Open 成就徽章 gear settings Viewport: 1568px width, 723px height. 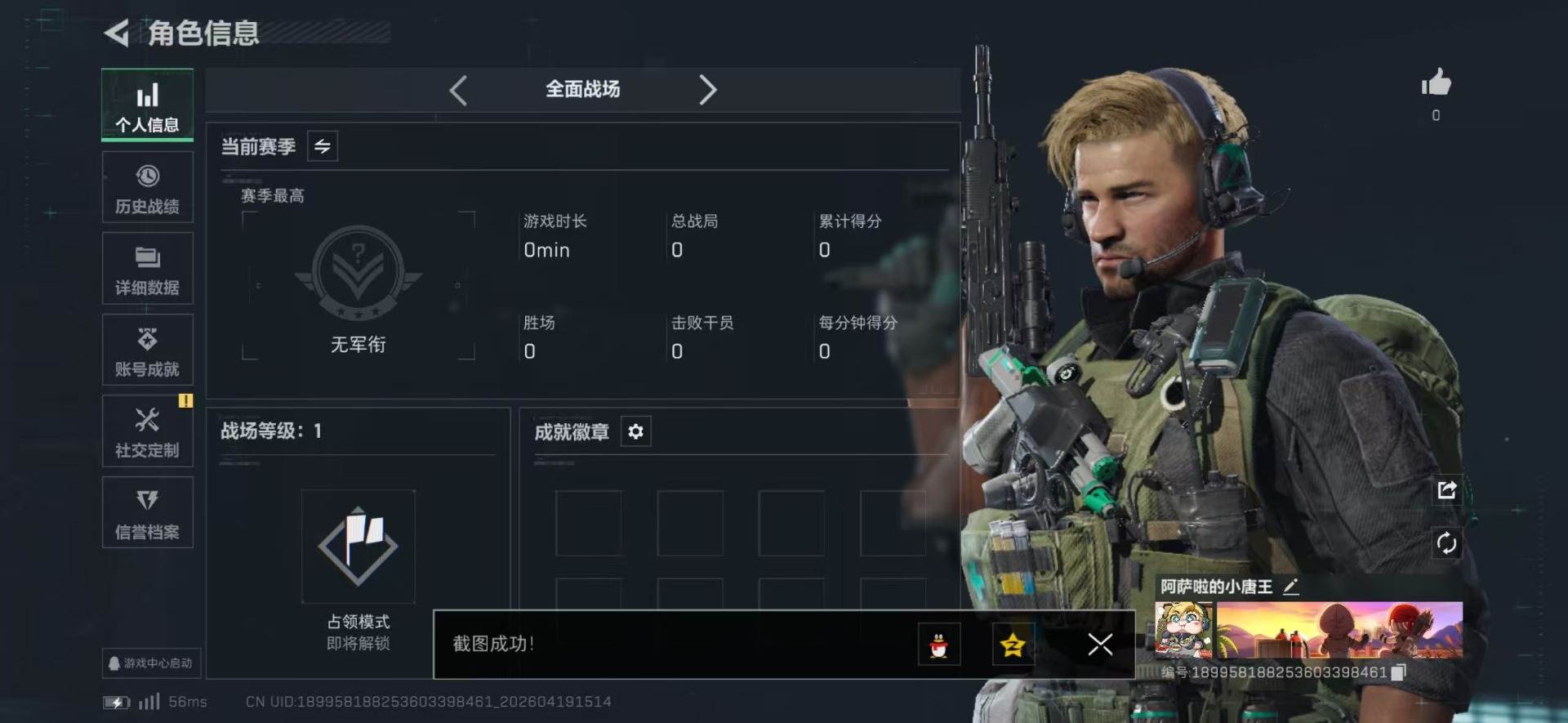(635, 431)
